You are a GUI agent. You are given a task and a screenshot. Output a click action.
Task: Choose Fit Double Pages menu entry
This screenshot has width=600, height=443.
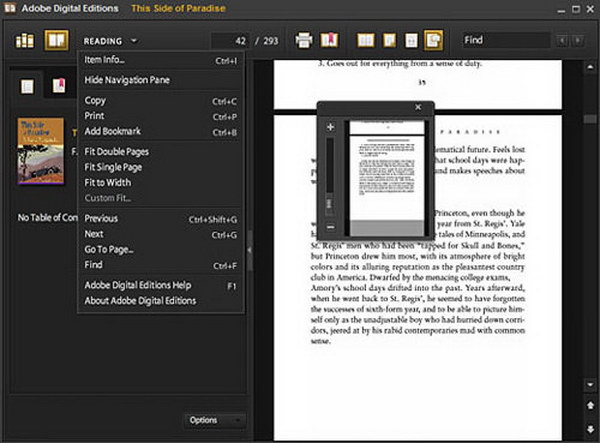coord(161,152)
